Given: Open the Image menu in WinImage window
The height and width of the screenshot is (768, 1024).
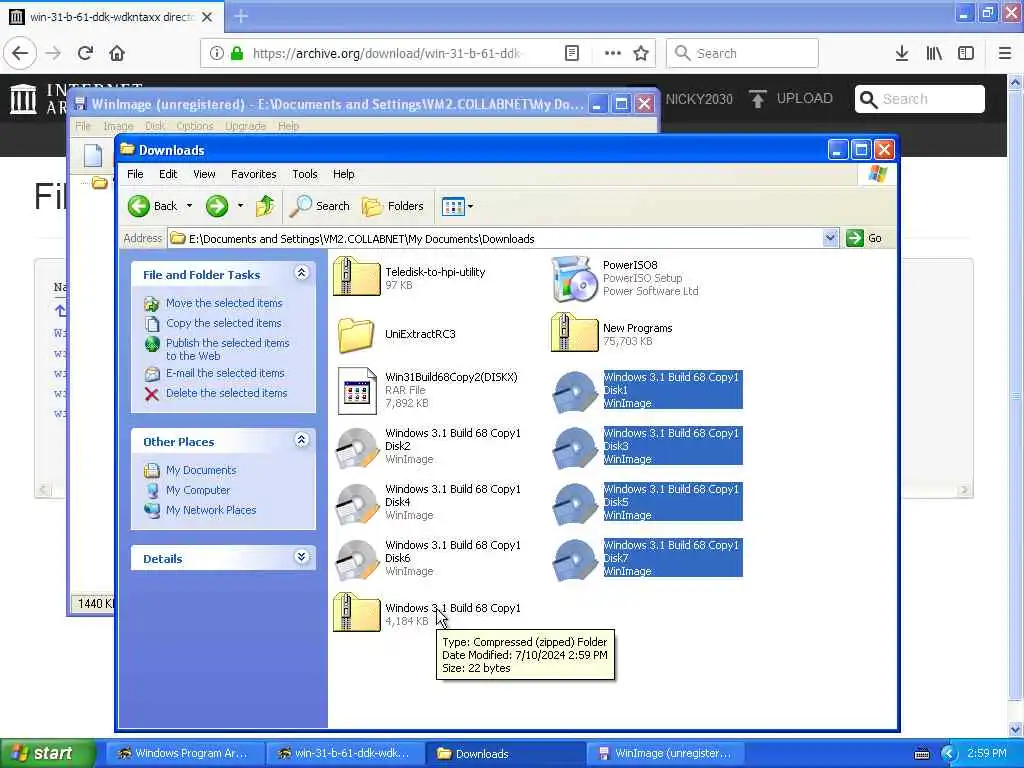Looking at the screenshot, I should pyautogui.click(x=118, y=125).
